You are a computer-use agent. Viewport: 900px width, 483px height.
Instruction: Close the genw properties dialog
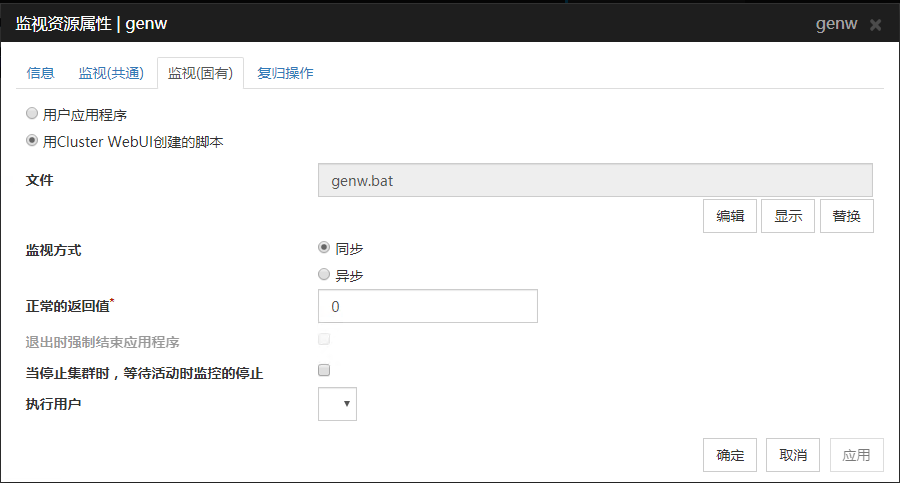coord(875,25)
